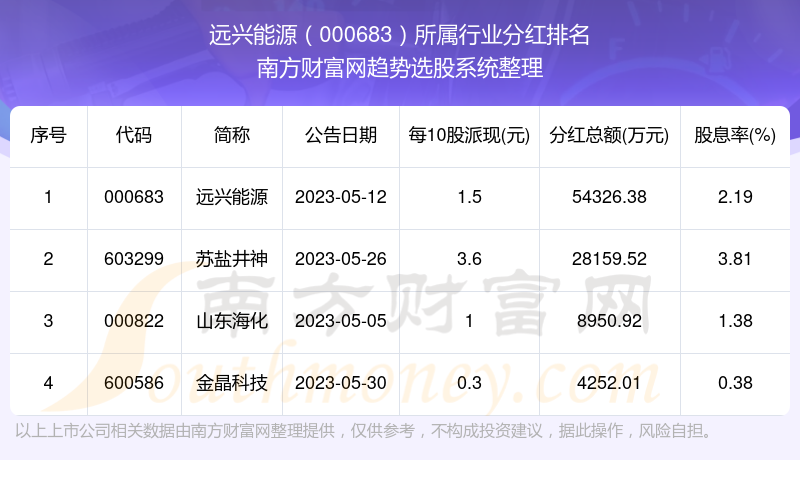Click the disclaimer text beginning 以上上市公司相关数据

click(x=364, y=431)
